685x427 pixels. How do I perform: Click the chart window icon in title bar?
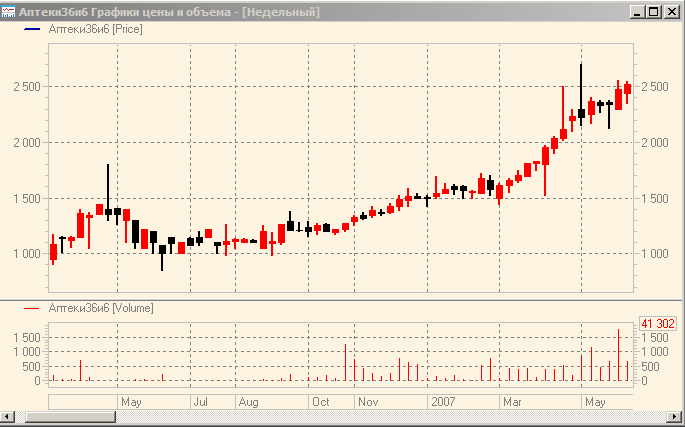pyautogui.click(x=8, y=12)
